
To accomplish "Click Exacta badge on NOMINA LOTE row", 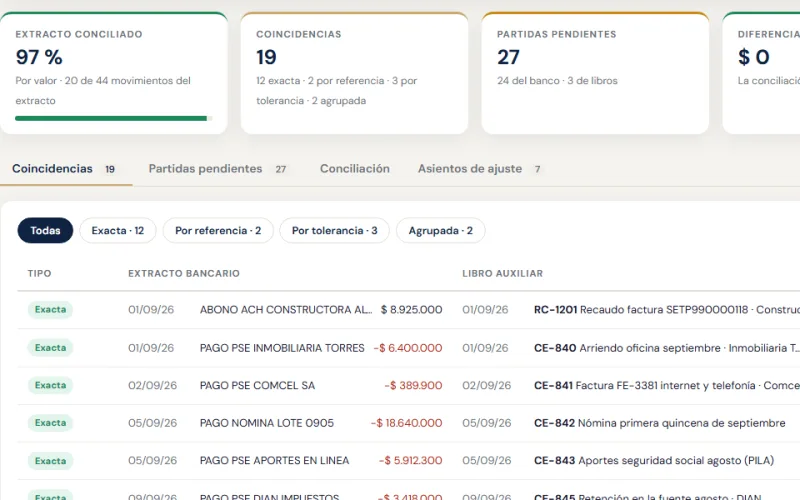I will point(50,423).
